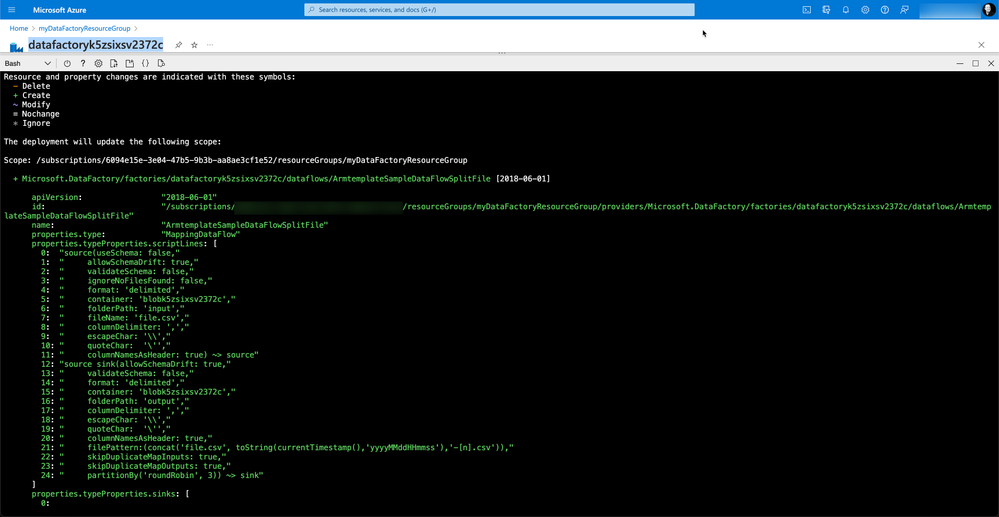This screenshot has height=517, width=999.
Task: Click the "~ Modify" legend line
Action: point(32,105)
